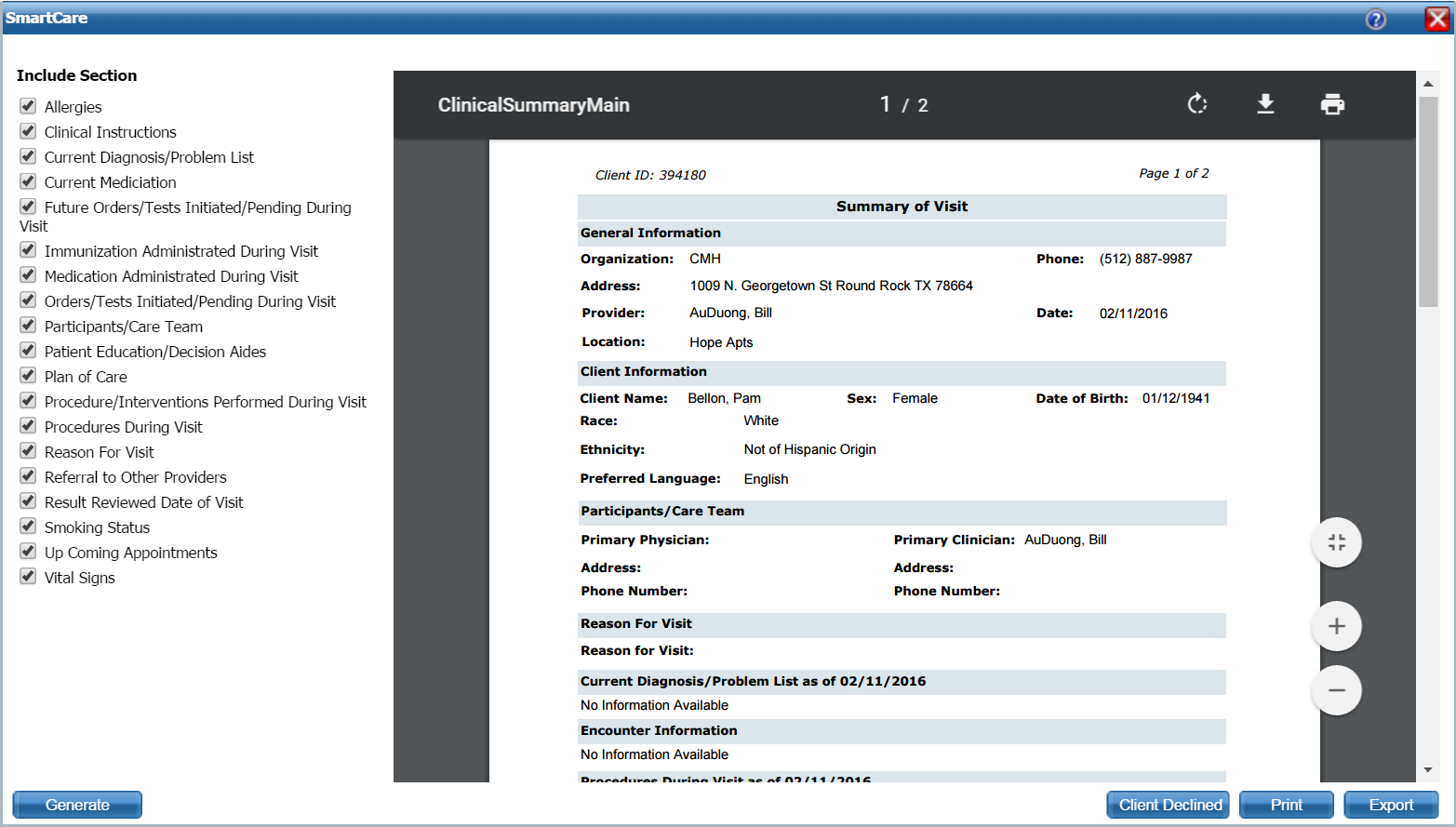Mark summary as Client Declined

tap(1168, 804)
